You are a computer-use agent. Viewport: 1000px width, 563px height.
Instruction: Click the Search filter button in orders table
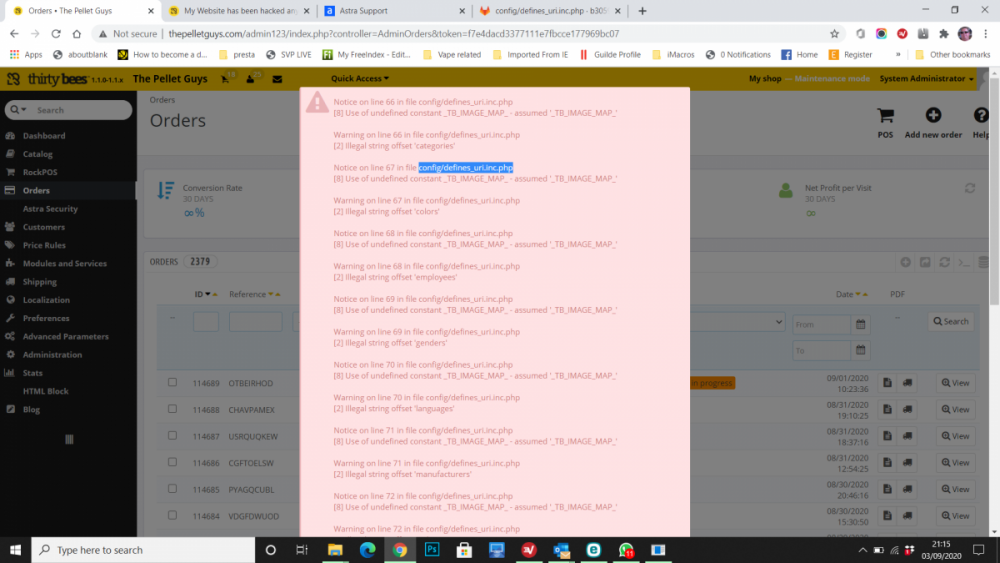[950, 321]
